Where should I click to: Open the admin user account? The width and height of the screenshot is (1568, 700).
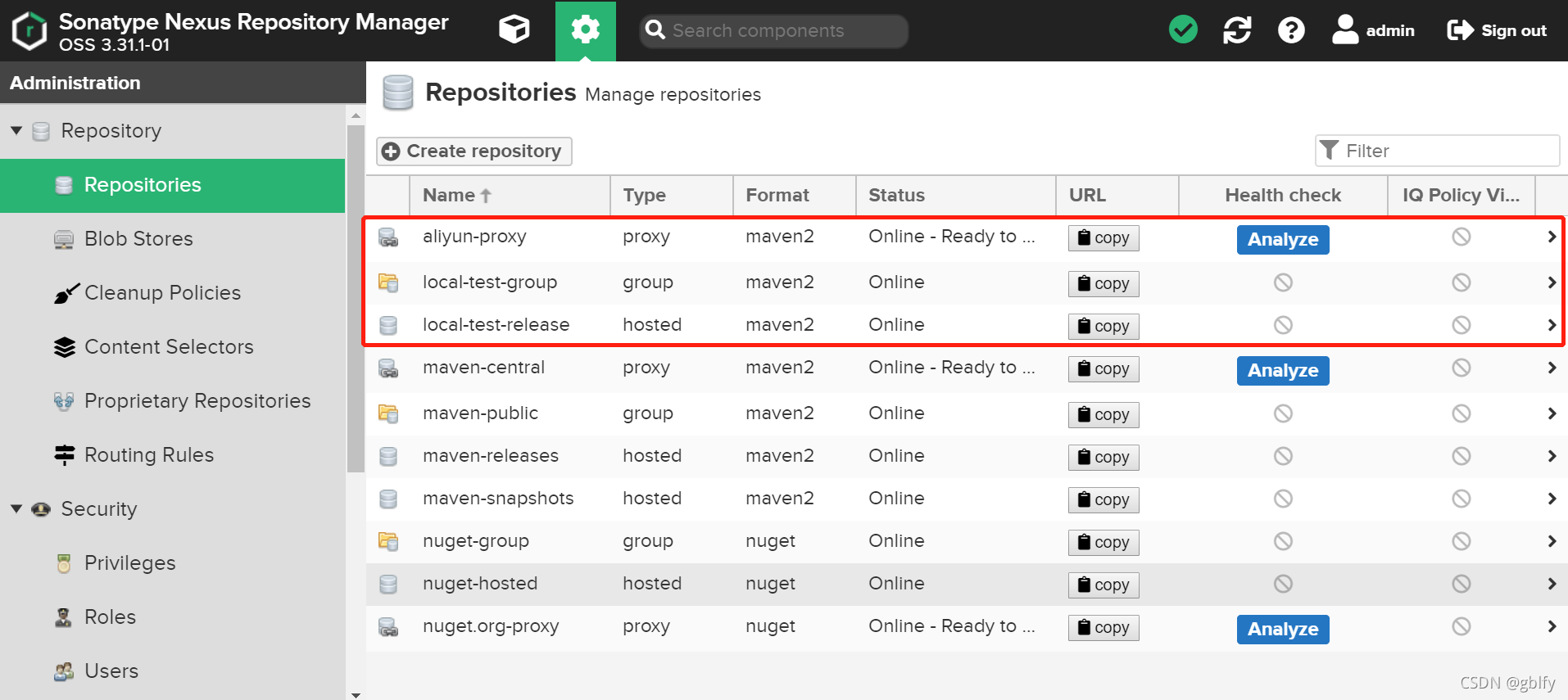point(1373,30)
